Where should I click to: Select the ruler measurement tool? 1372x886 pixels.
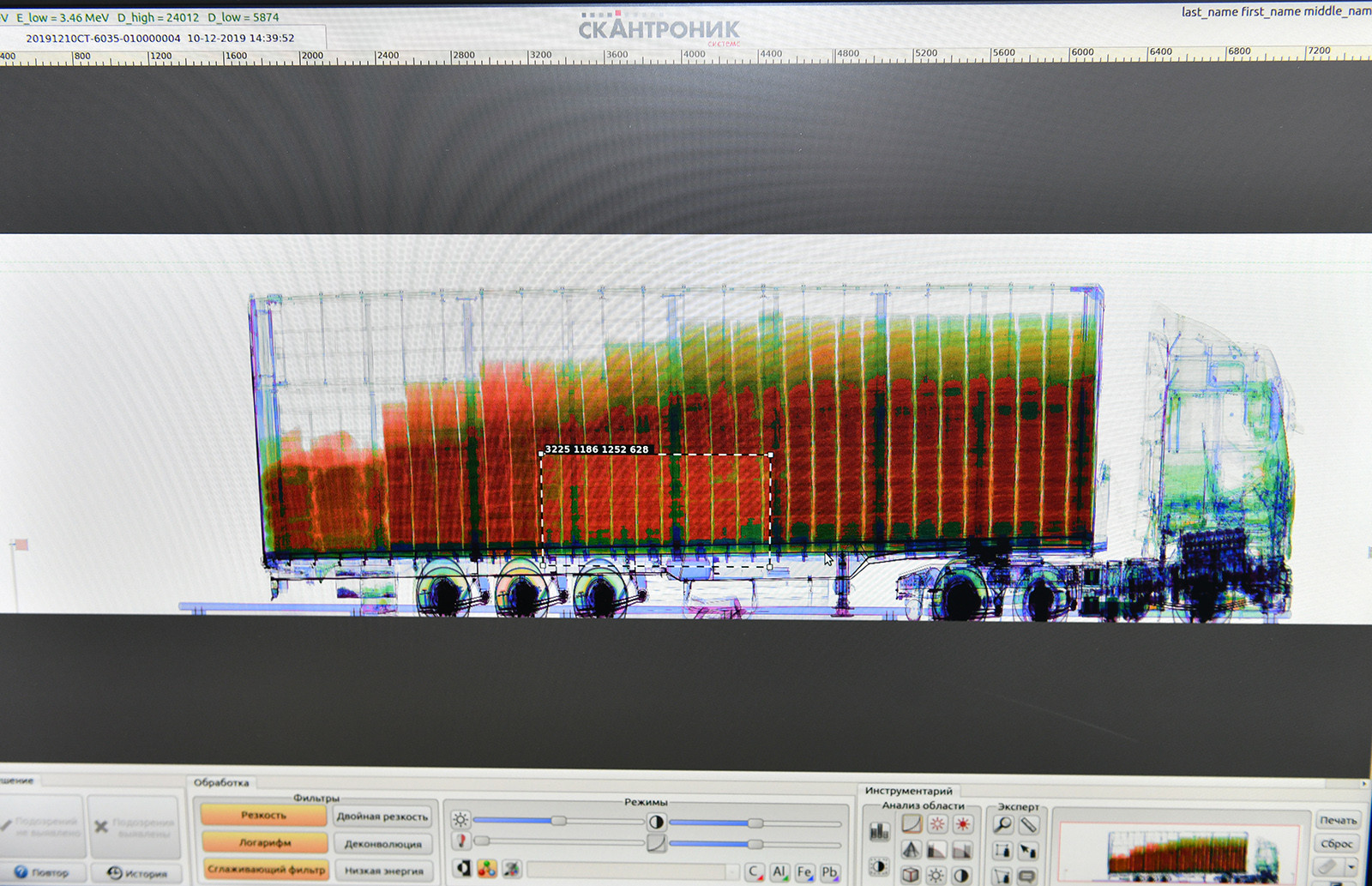[x=1028, y=825]
